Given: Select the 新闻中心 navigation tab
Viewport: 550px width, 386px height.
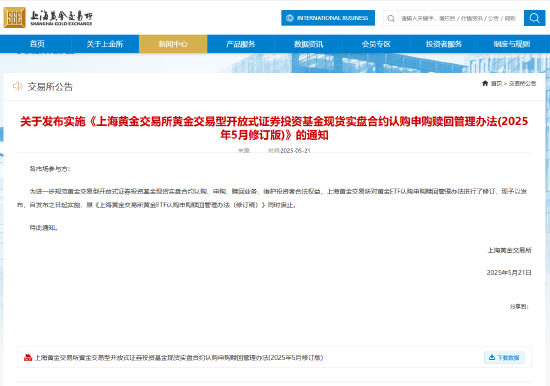Looking at the screenshot, I should click(x=173, y=44).
